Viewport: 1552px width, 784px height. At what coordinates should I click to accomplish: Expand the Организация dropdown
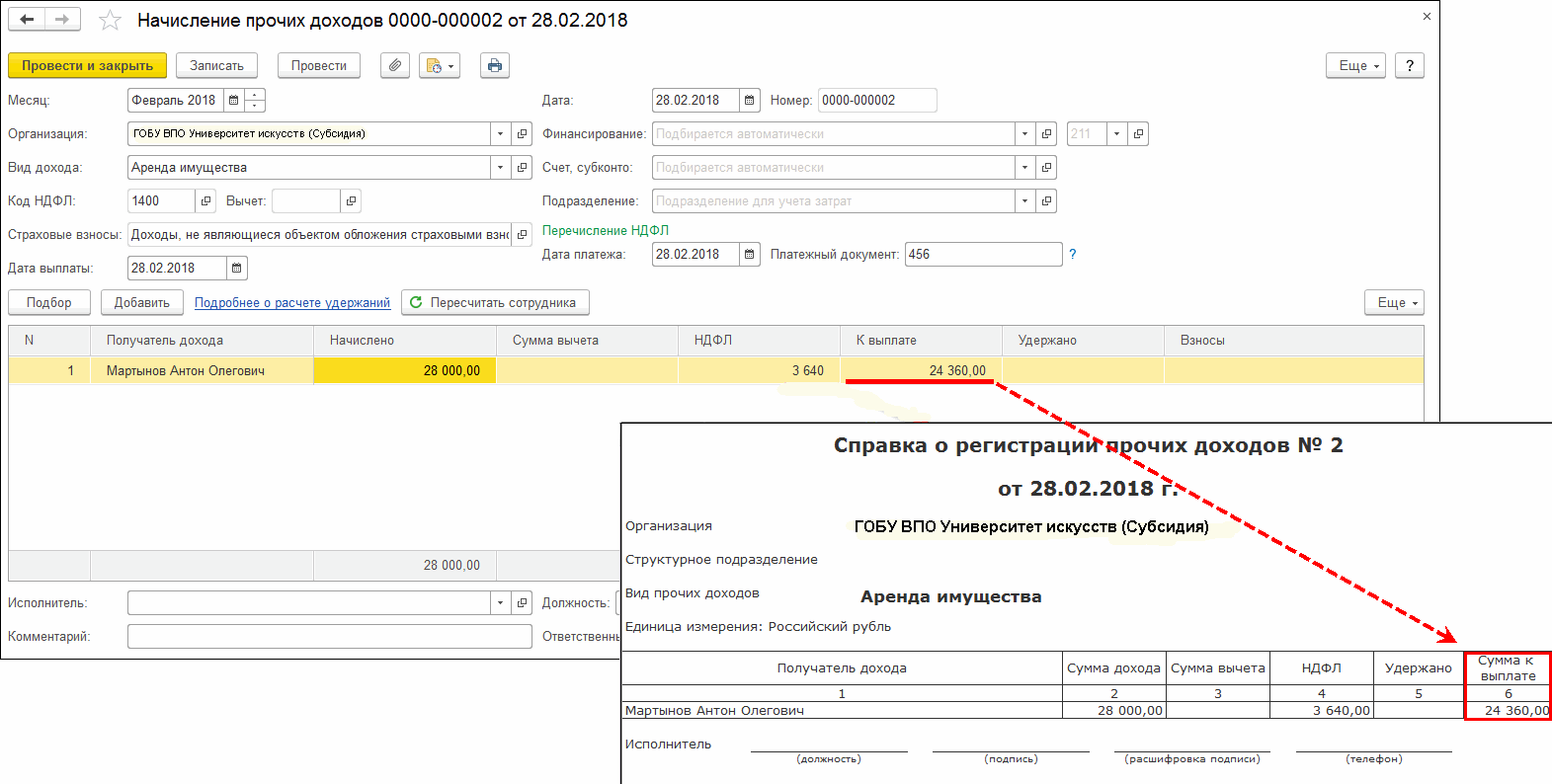click(501, 133)
